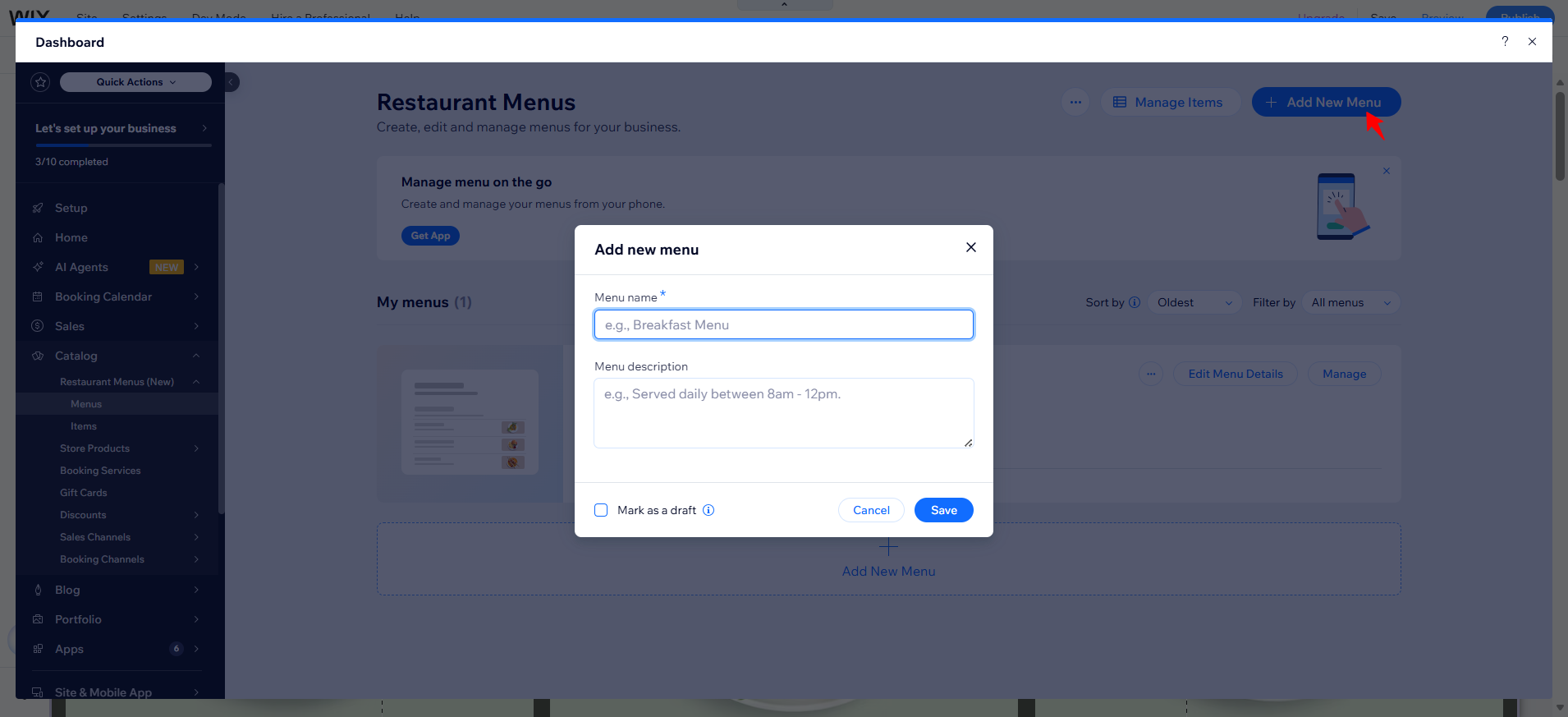The image size is (1568, 717).
Task: Dismiss the Manage menu on the go banner
Action: point(1387,171)
